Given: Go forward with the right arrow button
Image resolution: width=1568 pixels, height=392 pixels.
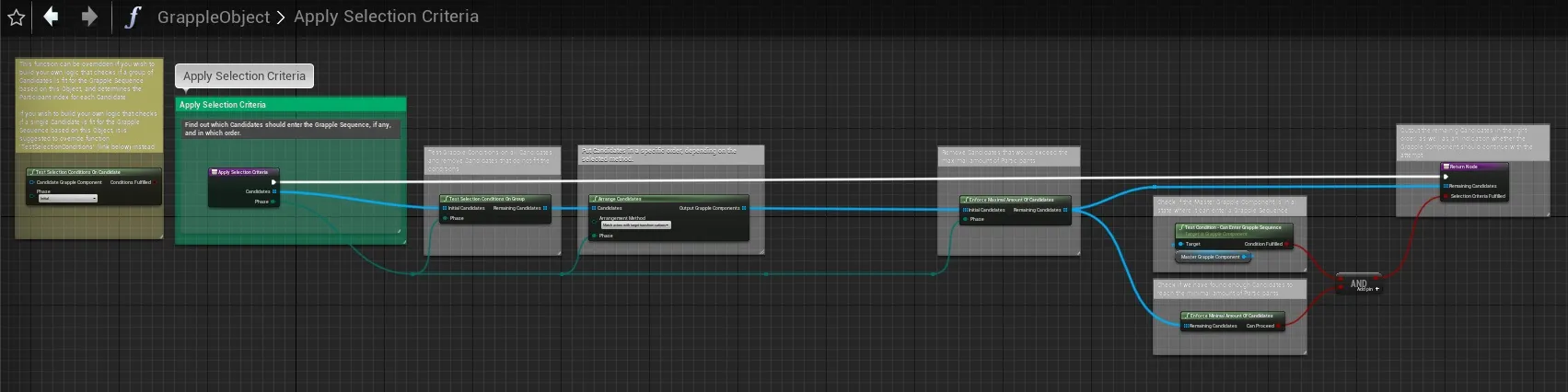Looking at the screenshot, I should [89, 16].
